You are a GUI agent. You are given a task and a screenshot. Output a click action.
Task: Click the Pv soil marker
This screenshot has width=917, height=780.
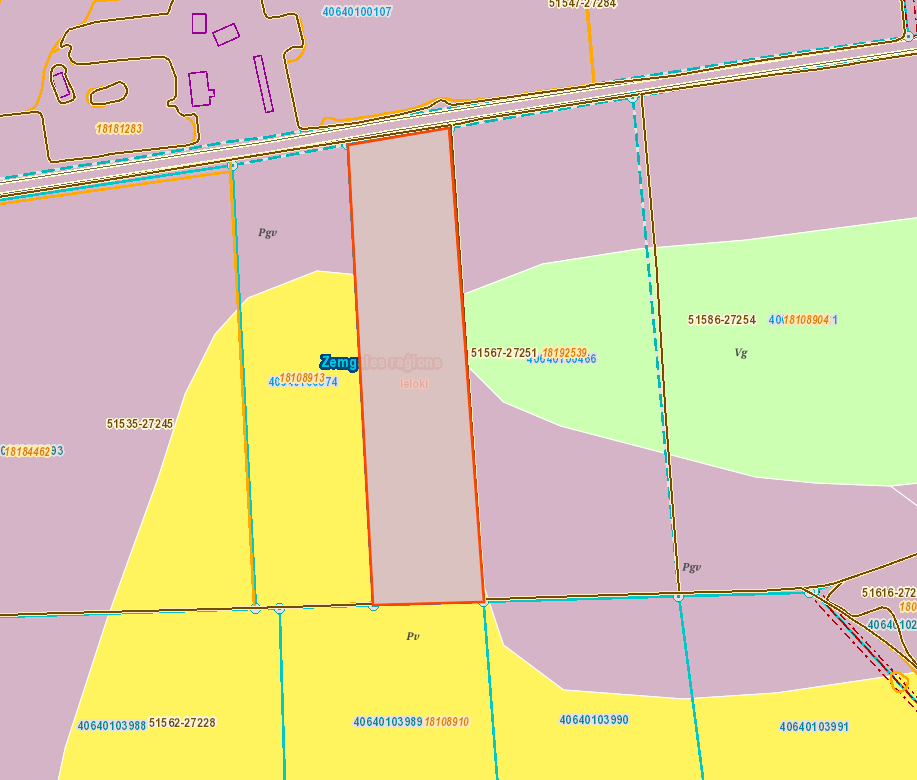(413, 636)
